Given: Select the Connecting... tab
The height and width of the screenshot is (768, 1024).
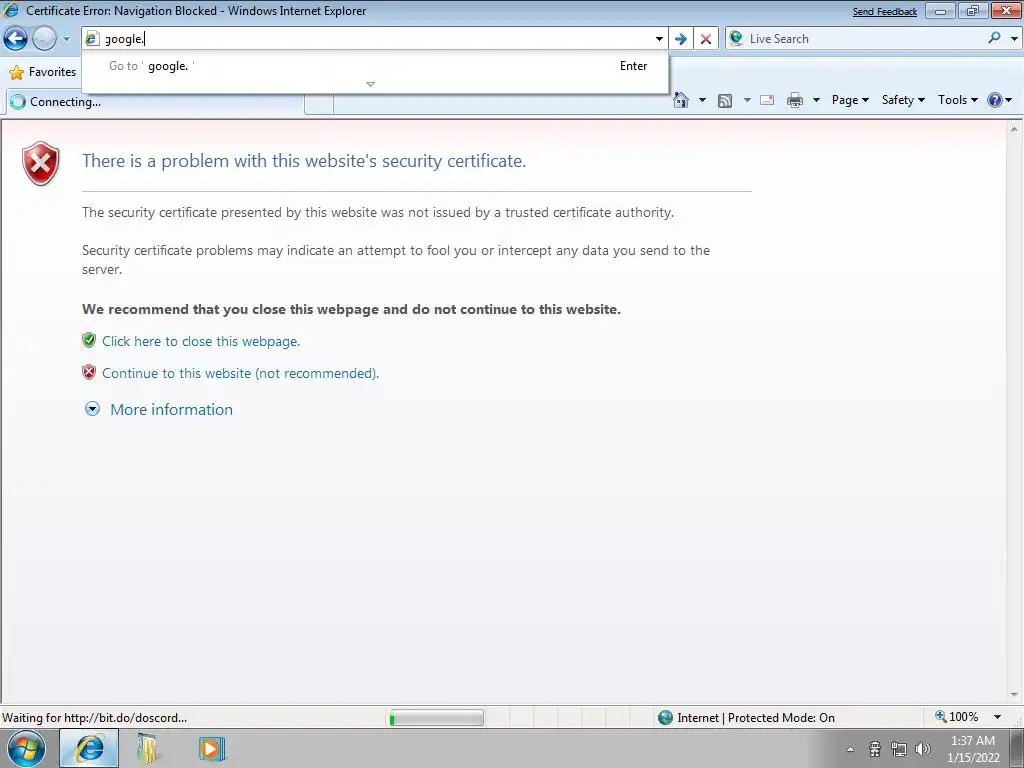Looking at the screenshot, I should pyautogui.click(x=155, y=102).
